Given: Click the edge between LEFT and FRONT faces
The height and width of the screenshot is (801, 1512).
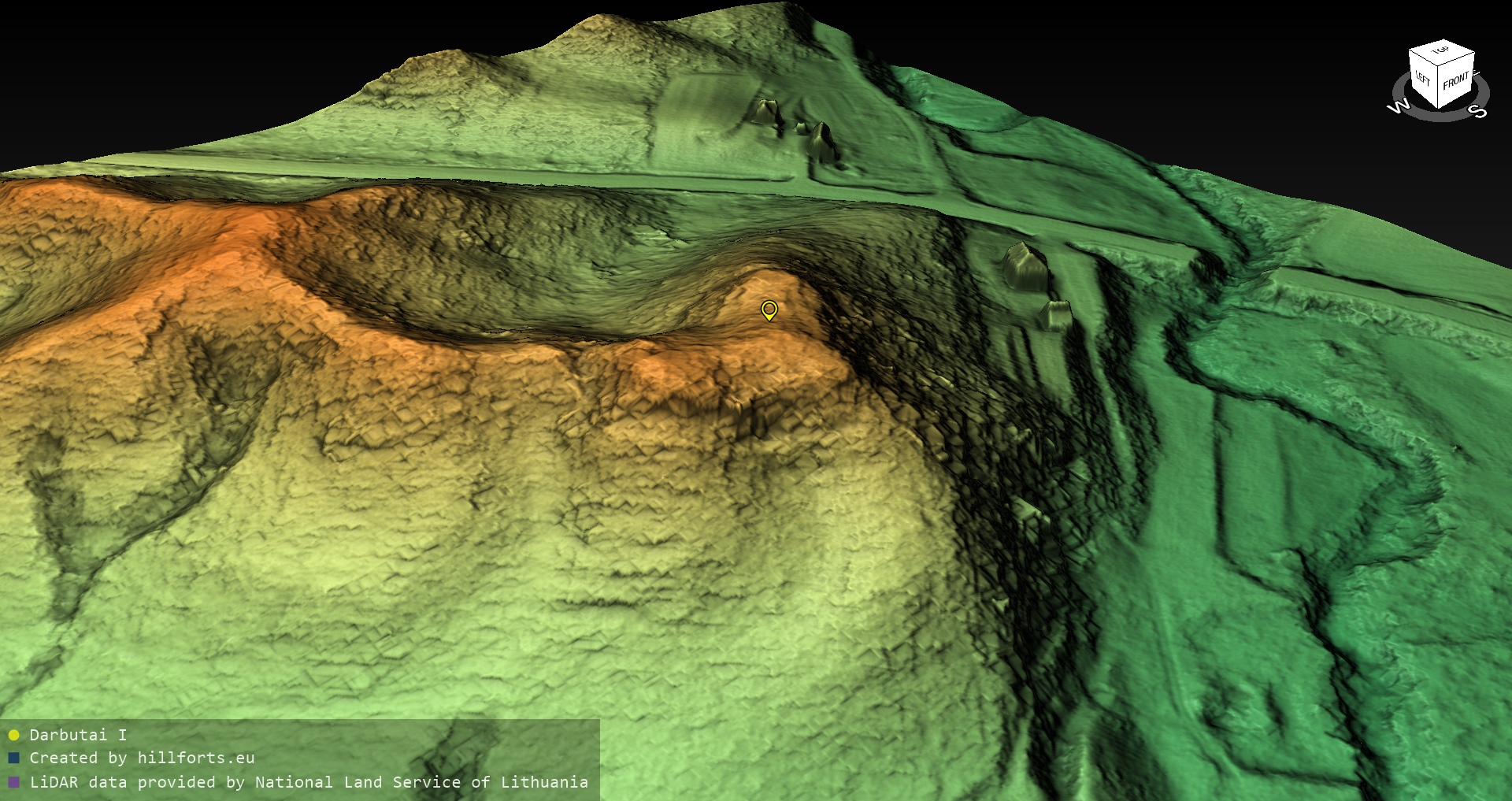Looking at the screenshot, I should click(1440, 88).
